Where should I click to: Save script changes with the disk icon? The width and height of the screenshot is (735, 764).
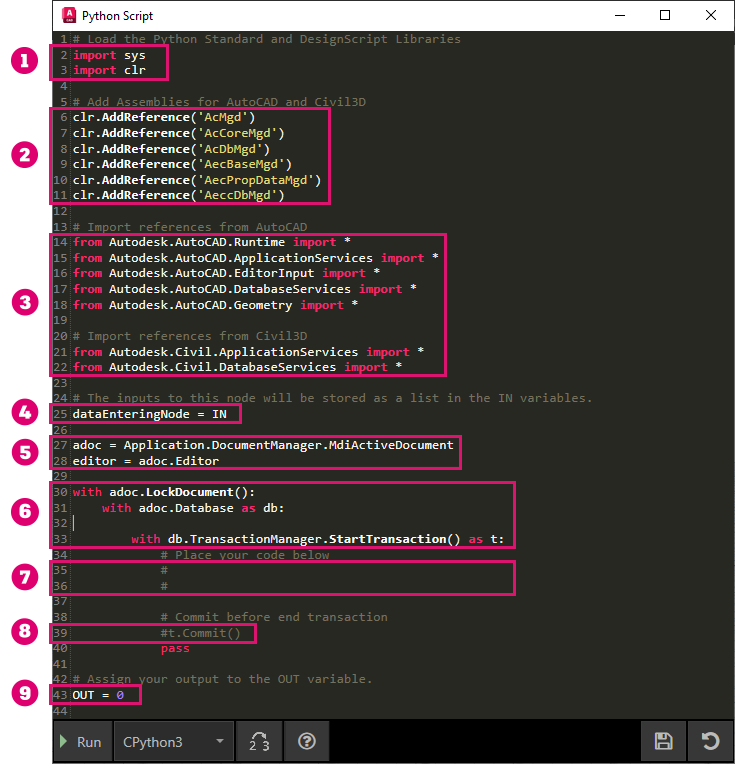(x=663, y=741)
